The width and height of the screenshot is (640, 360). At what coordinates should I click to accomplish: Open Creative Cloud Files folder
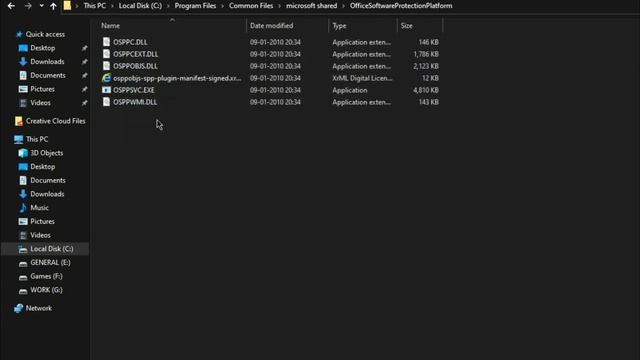[x=55, y=121]
